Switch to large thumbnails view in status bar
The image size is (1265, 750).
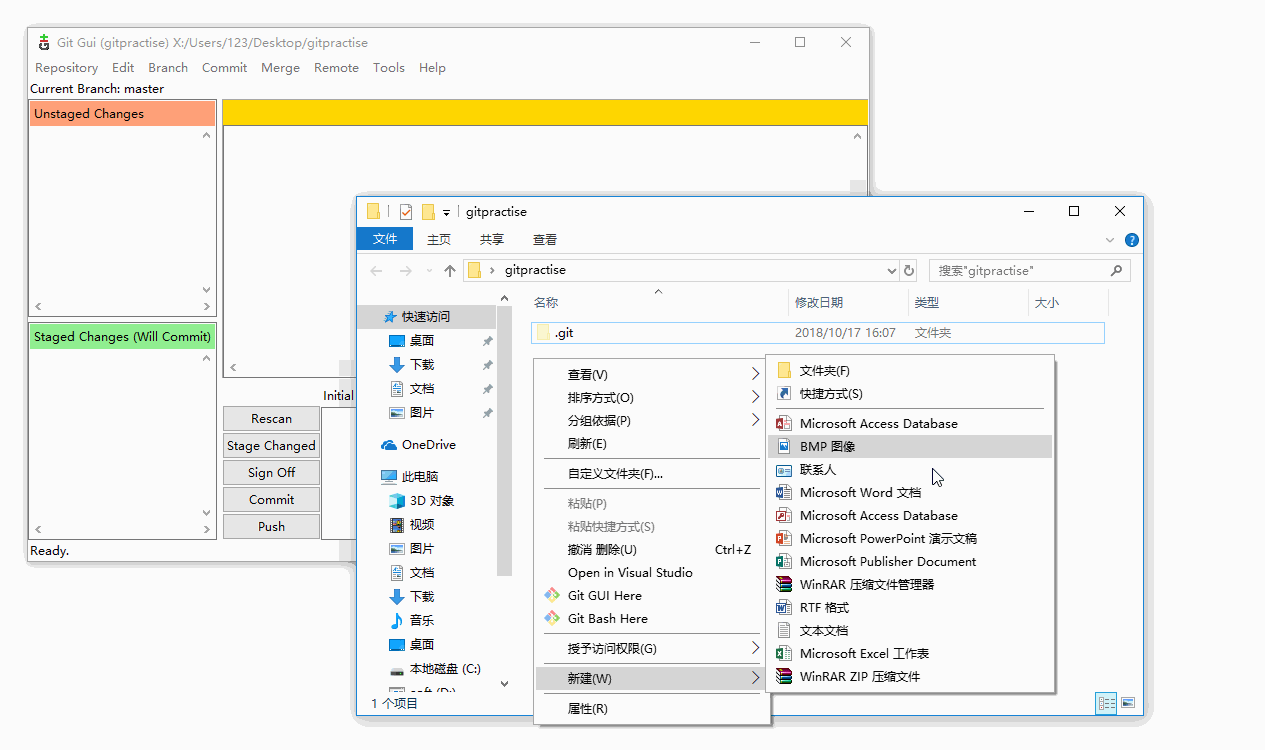1129,703
